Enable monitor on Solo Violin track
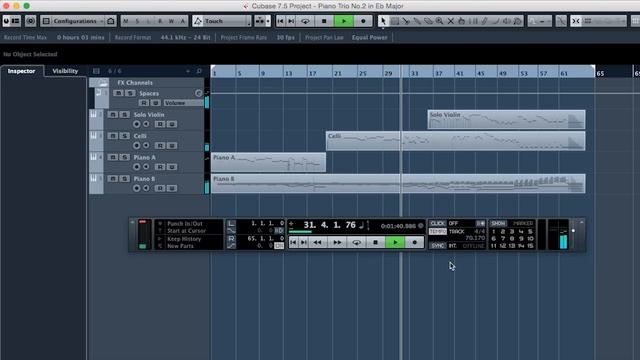Screen dimensions: 640x360 146,124
